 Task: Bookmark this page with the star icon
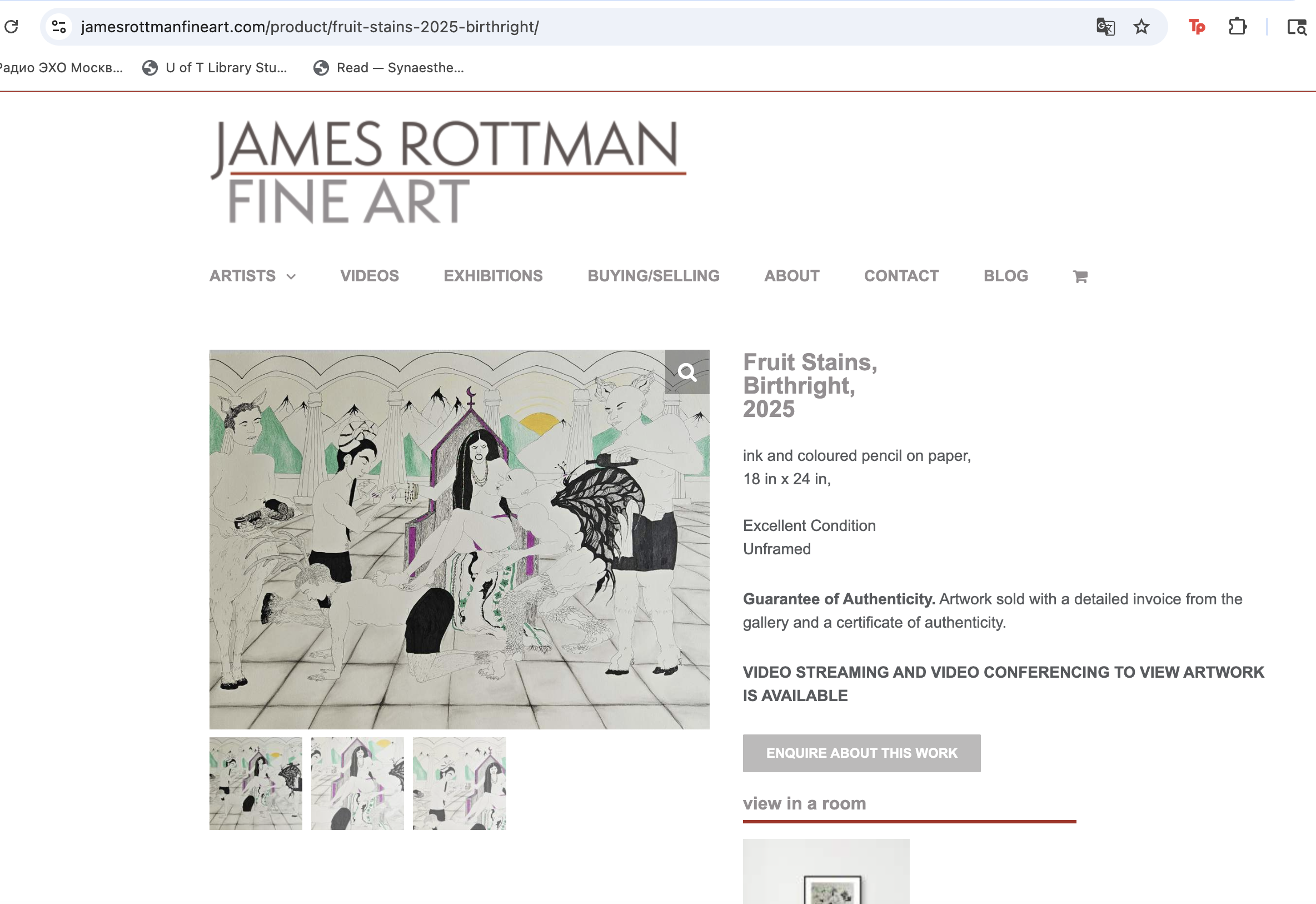coord(1141,27)
